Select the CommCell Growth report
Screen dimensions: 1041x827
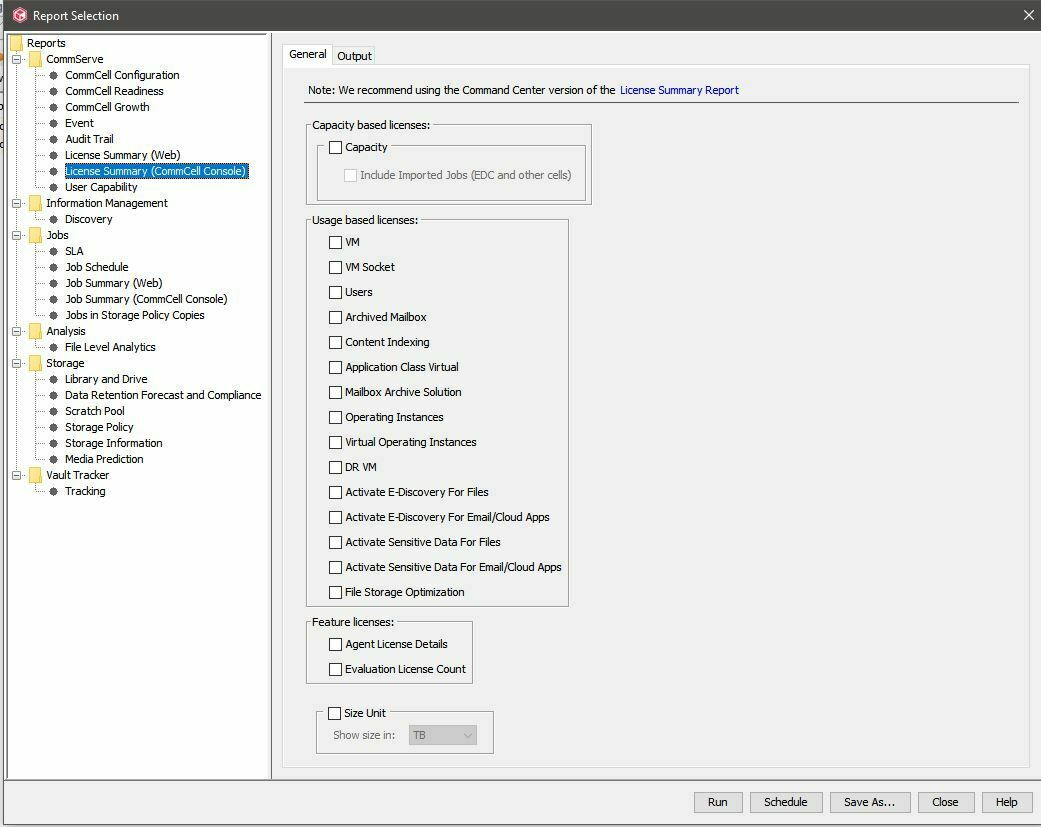coord(107,107)
